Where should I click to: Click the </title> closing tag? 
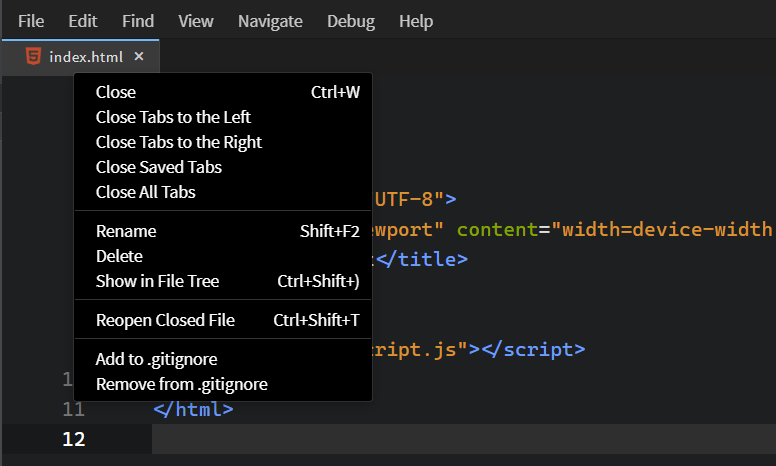(422, 259)
